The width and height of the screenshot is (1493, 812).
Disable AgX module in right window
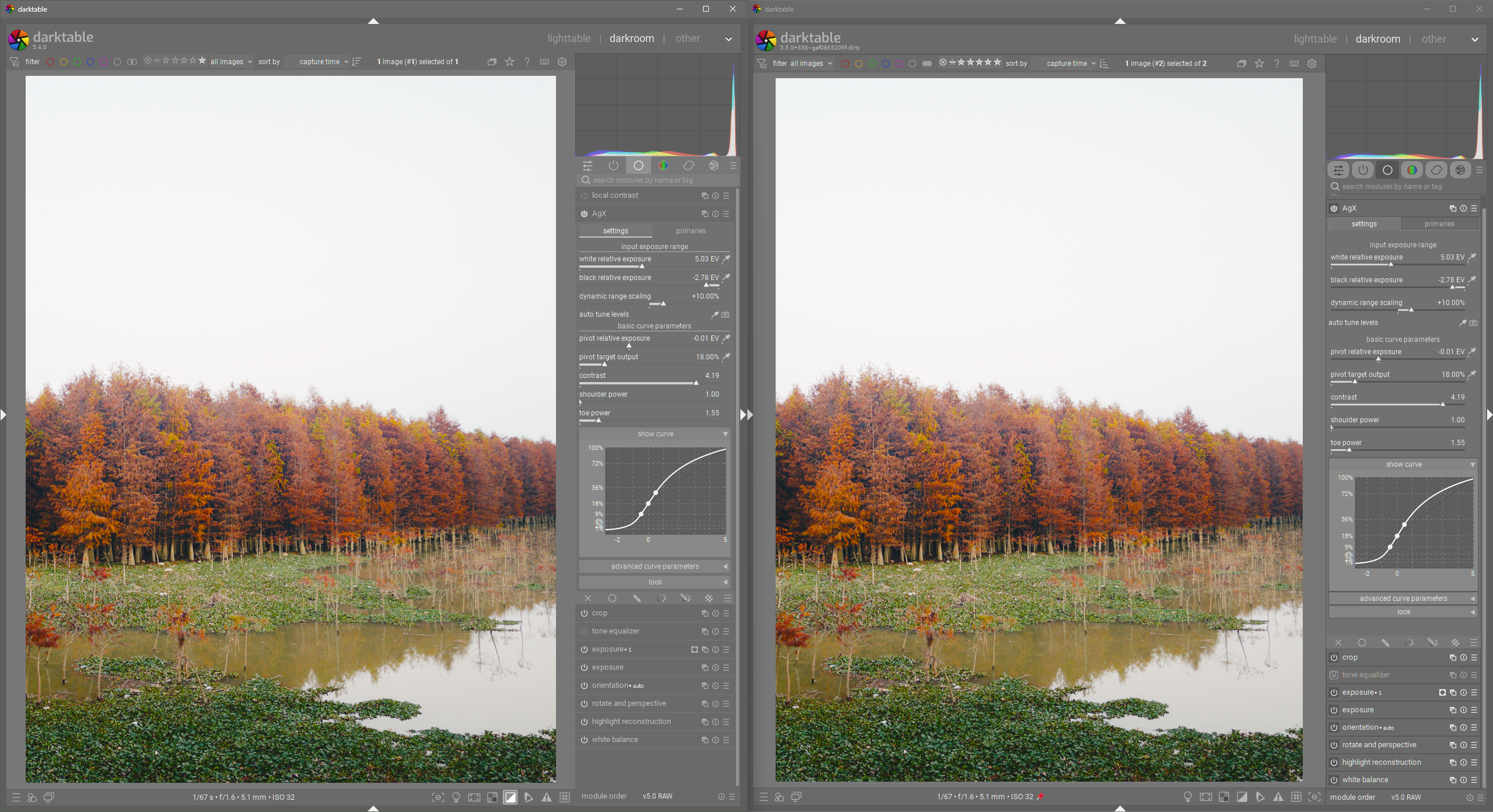point(1334,208)
